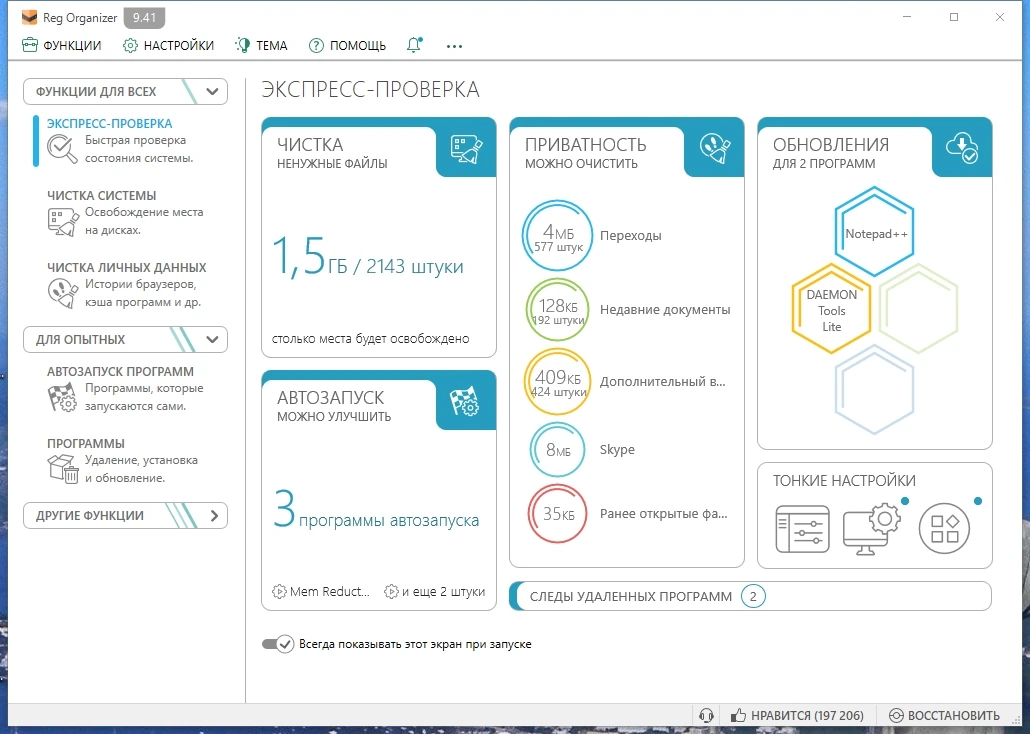Click the Ранее открытые фа... label
The width and height of the screenshot is (1030, 734).
(663, 514)
